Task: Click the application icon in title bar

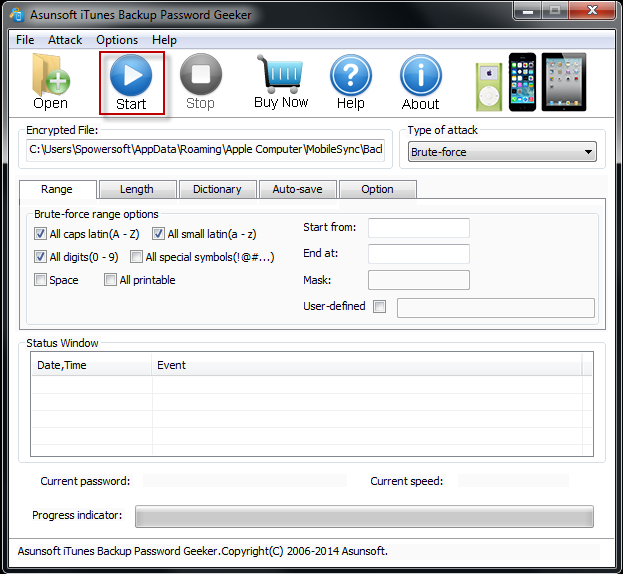Action: pos(17,15)
